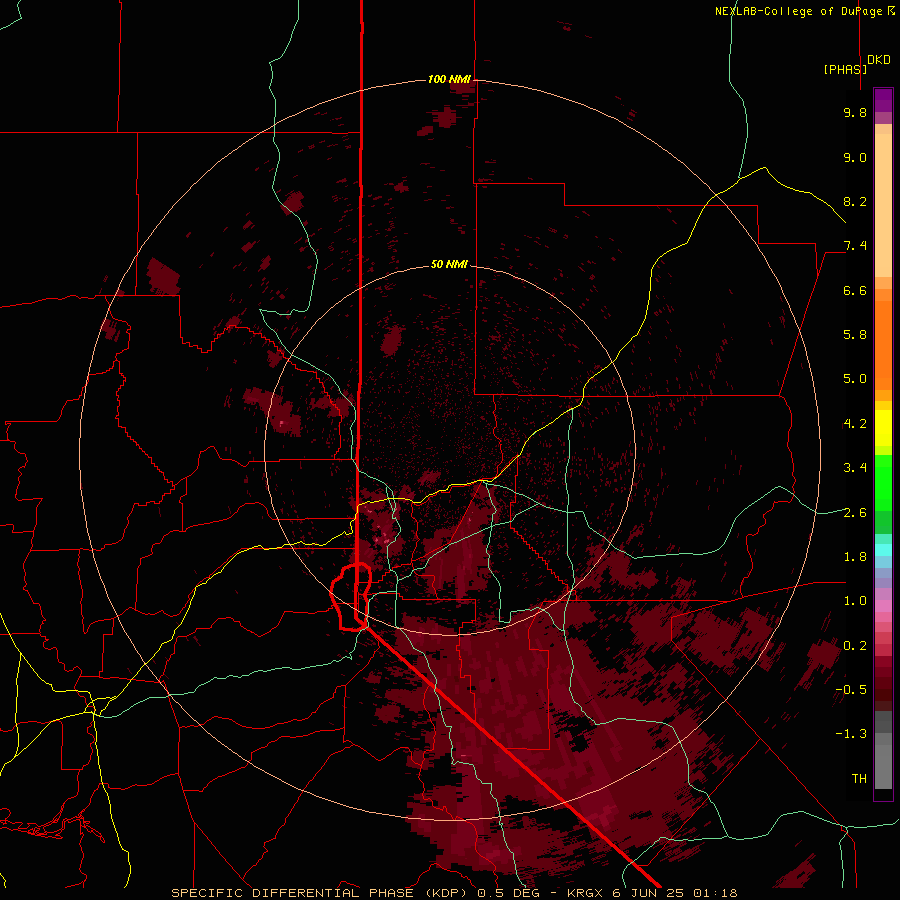Click the [PHAS] units label
900x900 pixels.
point(845,69)
